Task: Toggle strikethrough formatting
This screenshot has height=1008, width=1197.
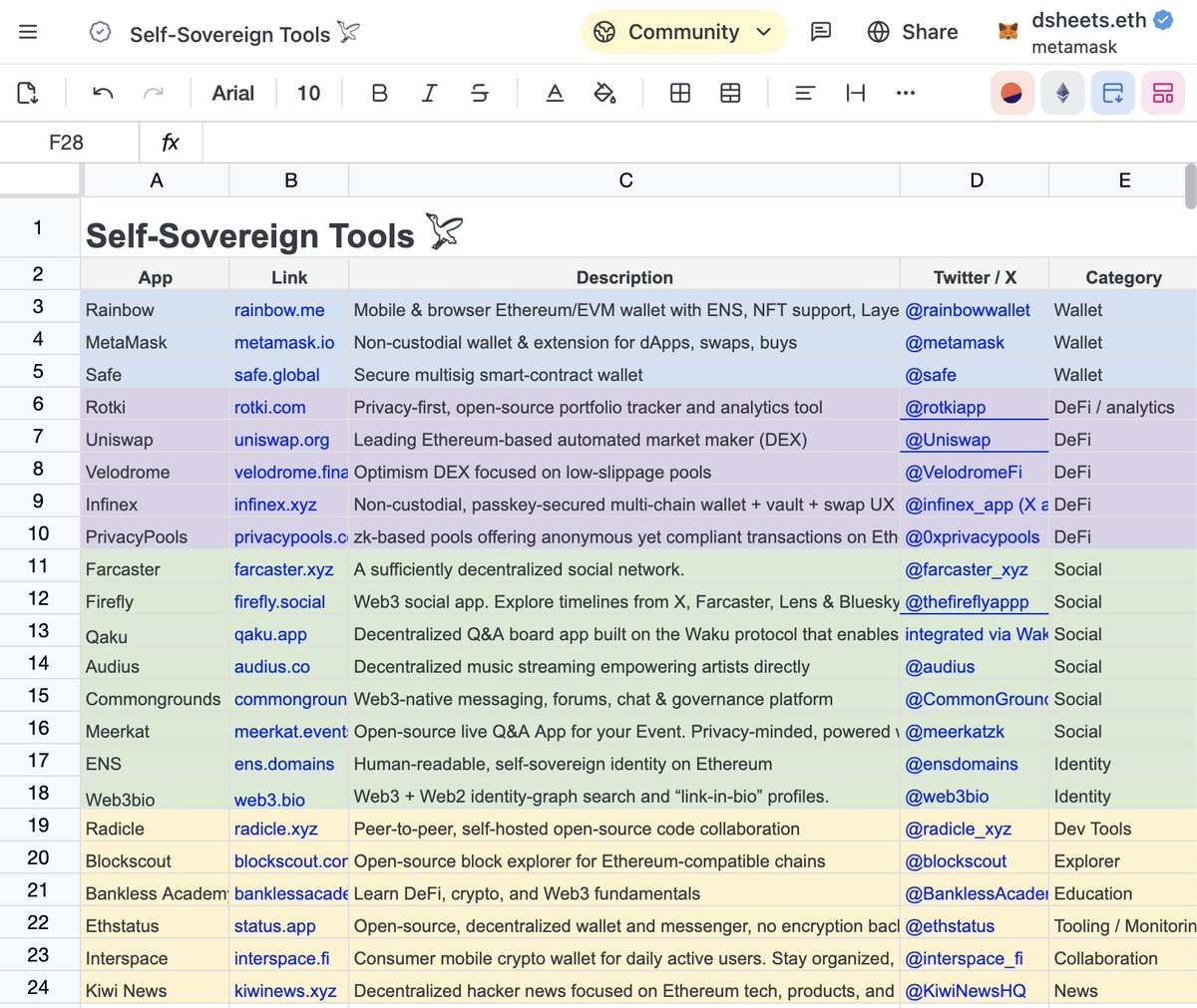Action: point(479,93)
